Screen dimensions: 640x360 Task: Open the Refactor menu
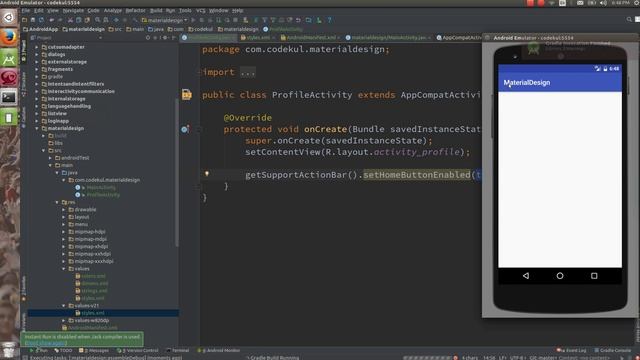(135, 11)
